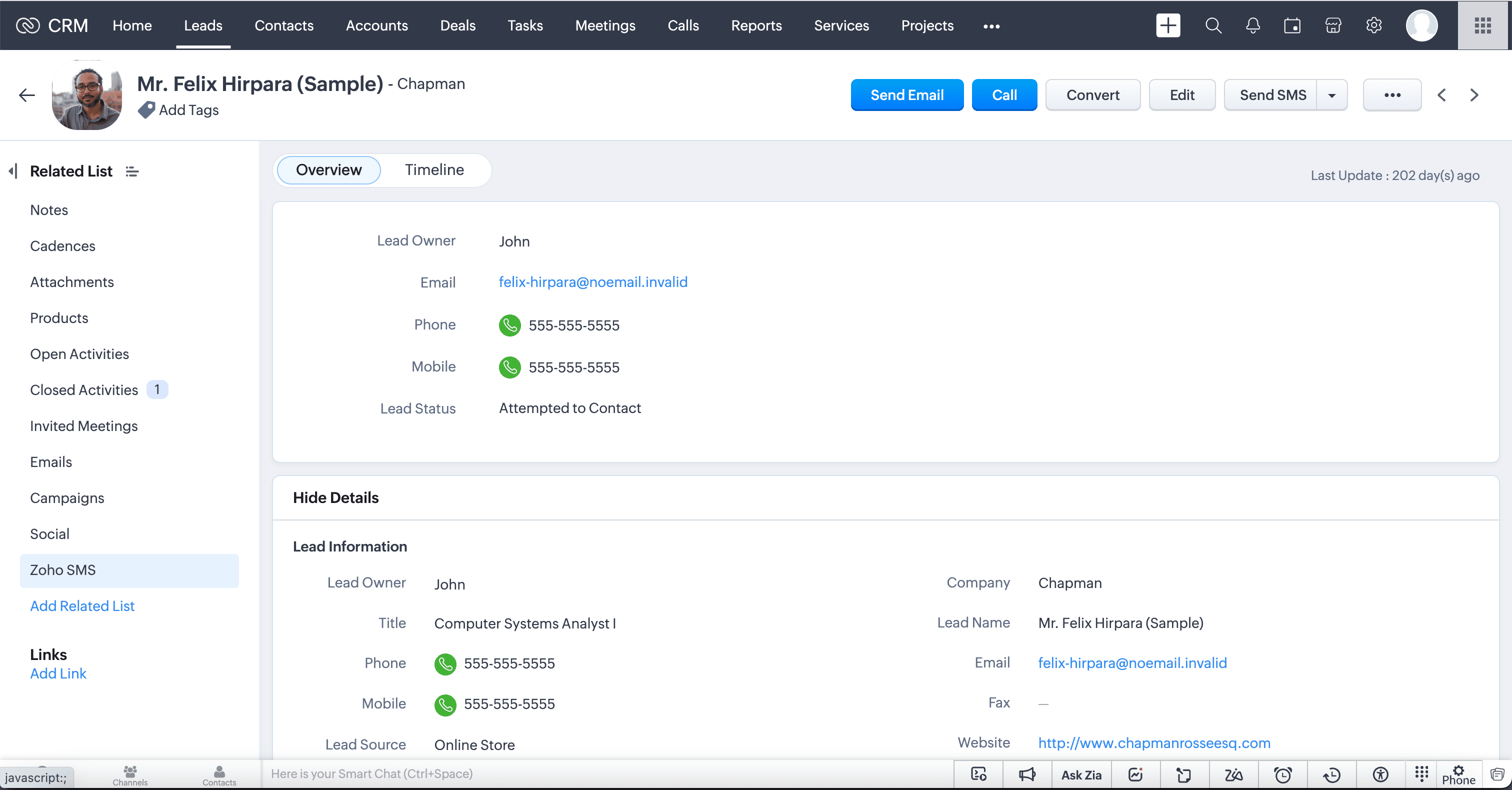Viewport: 1512px width, 790px height.
Task: Toggle Hide Details section
Action: pyautogui.click(x=335, y=497)
